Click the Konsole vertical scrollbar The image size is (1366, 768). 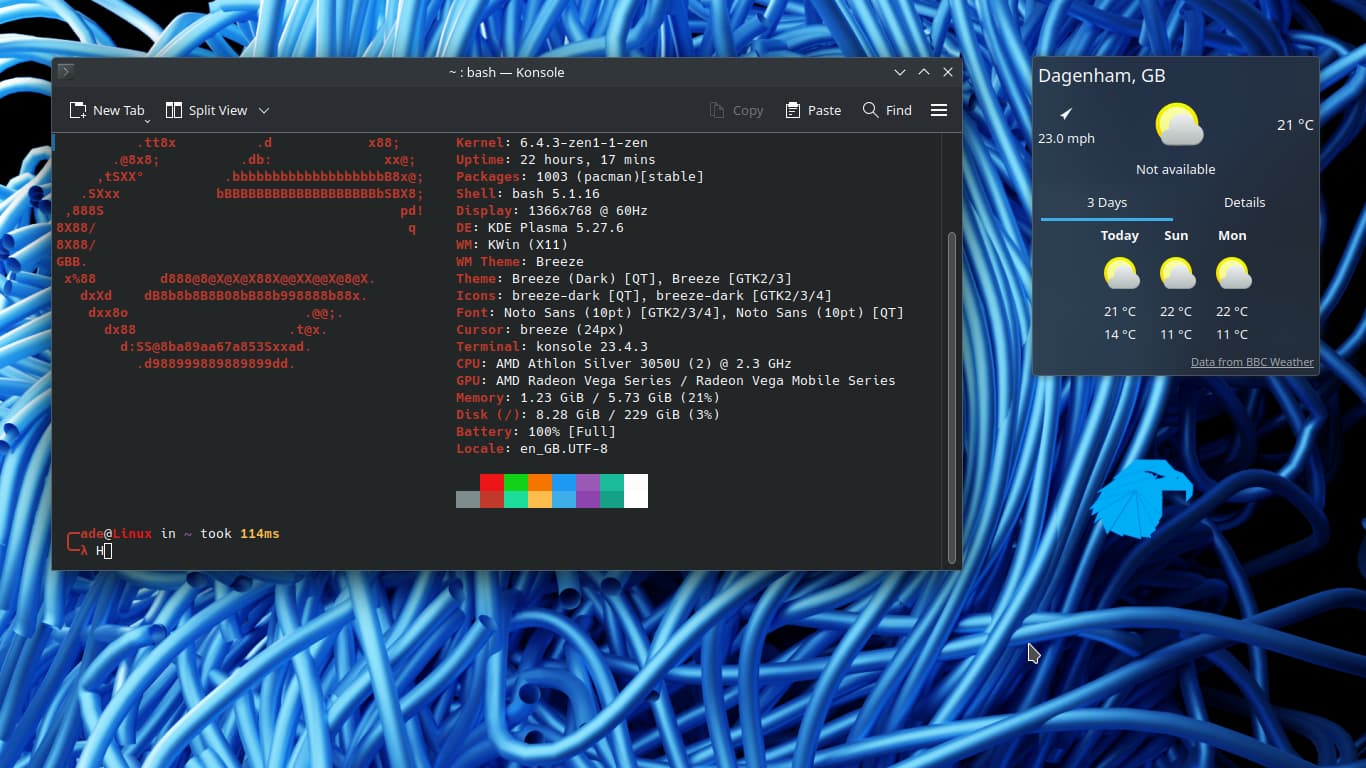tap(952, 397)
